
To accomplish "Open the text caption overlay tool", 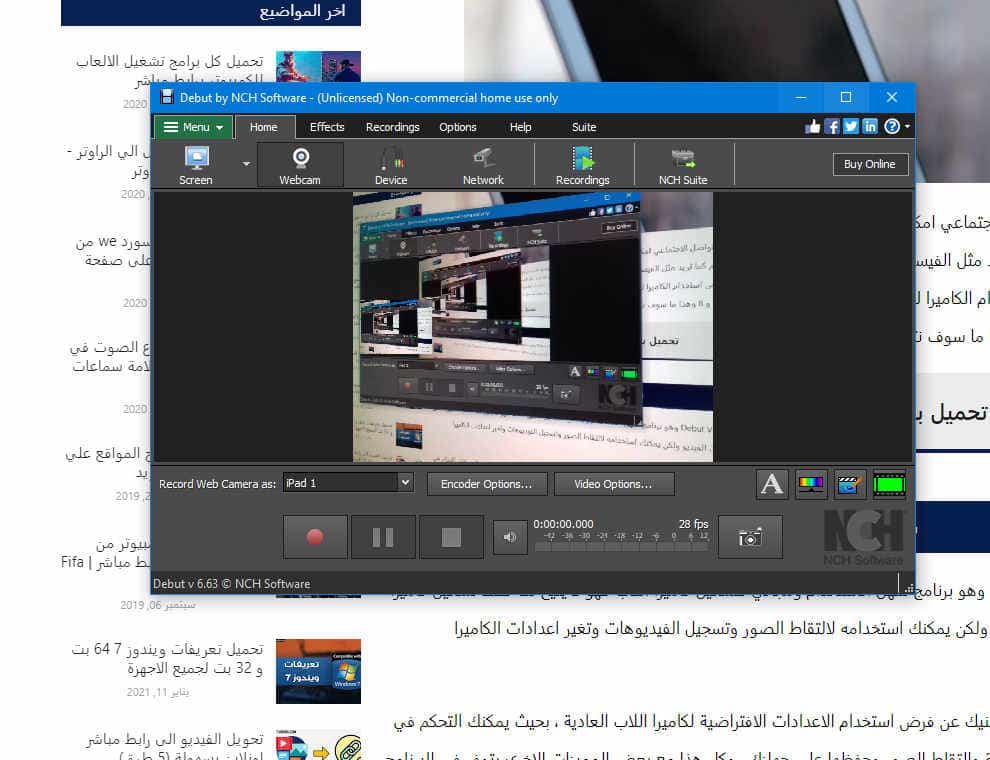I will [x=772, y=485].
